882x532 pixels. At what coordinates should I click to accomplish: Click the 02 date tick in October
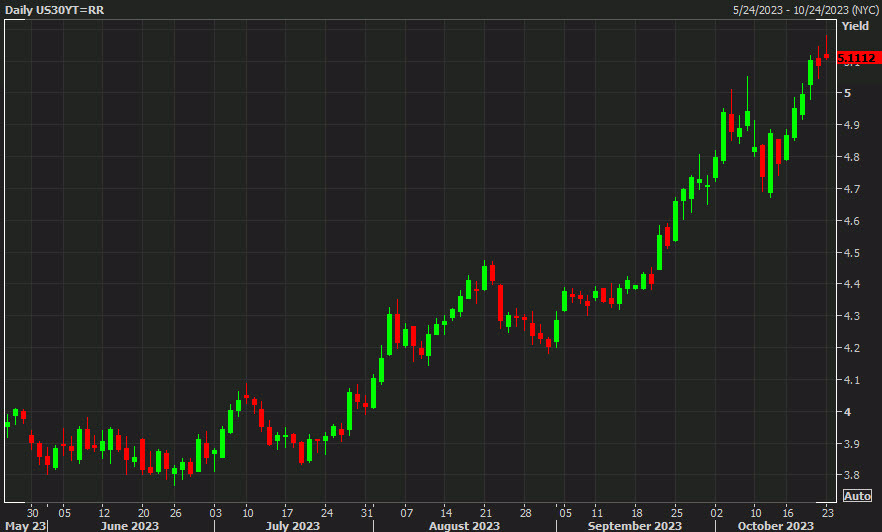[x=716, y=513]
